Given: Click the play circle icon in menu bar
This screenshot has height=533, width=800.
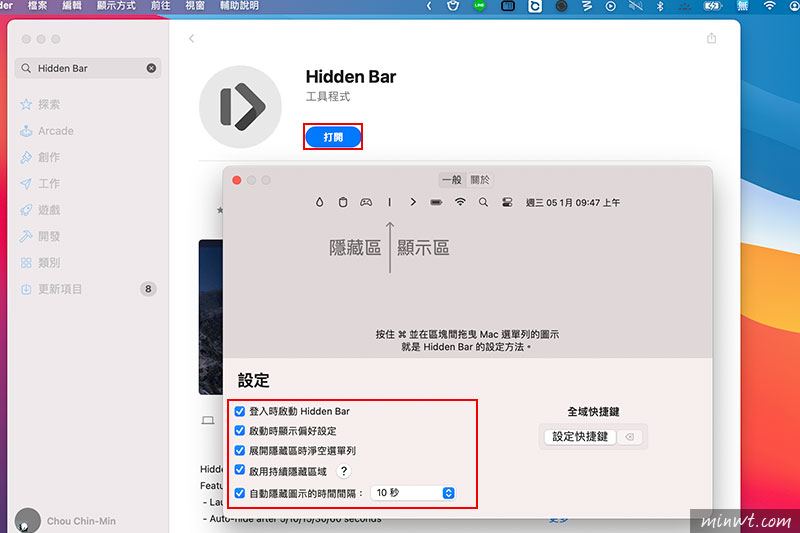Looking at the screenshot, I should point(611,6).
